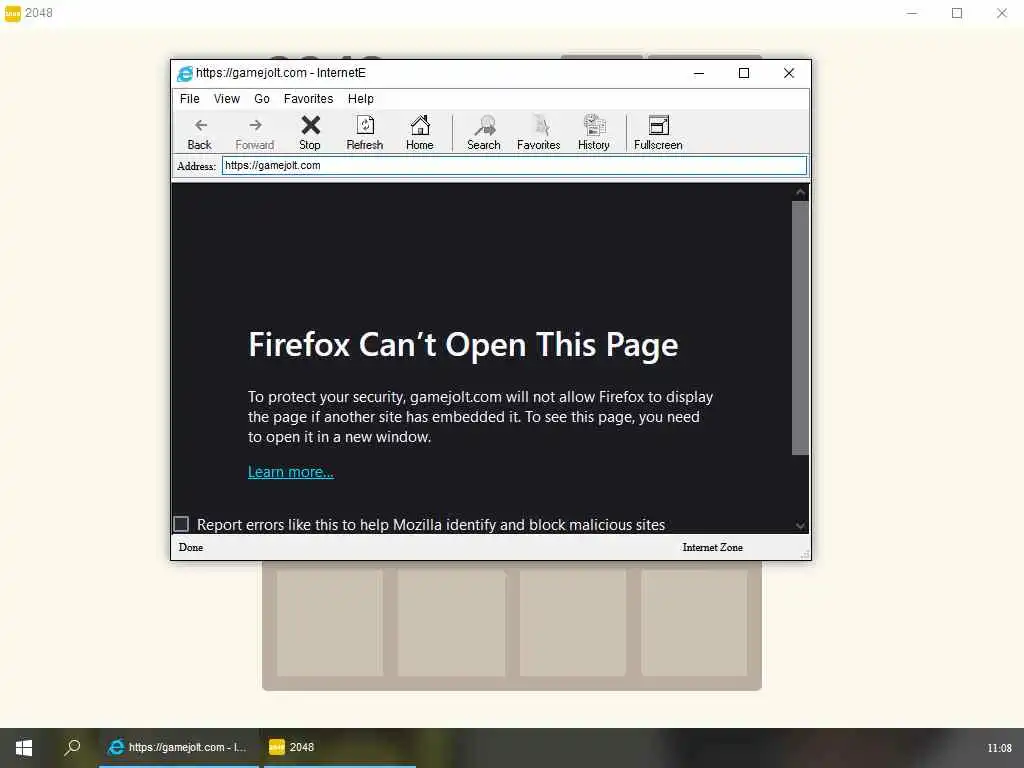Switch browser to Fullscreen mode
Viewport: 1024px width, 768px height.
[x=658, y=133]
